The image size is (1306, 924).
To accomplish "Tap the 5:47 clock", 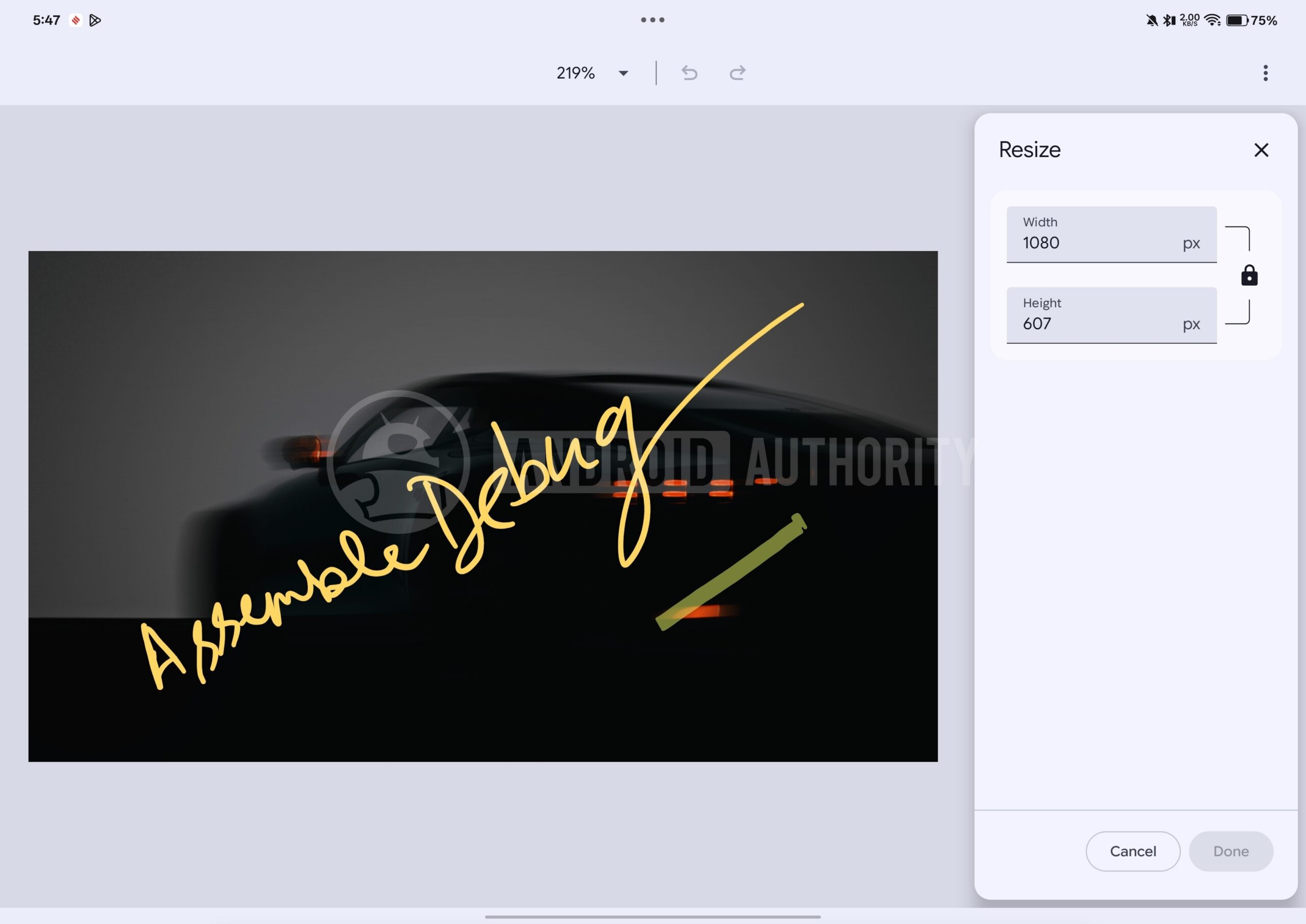I will [46, 20].
